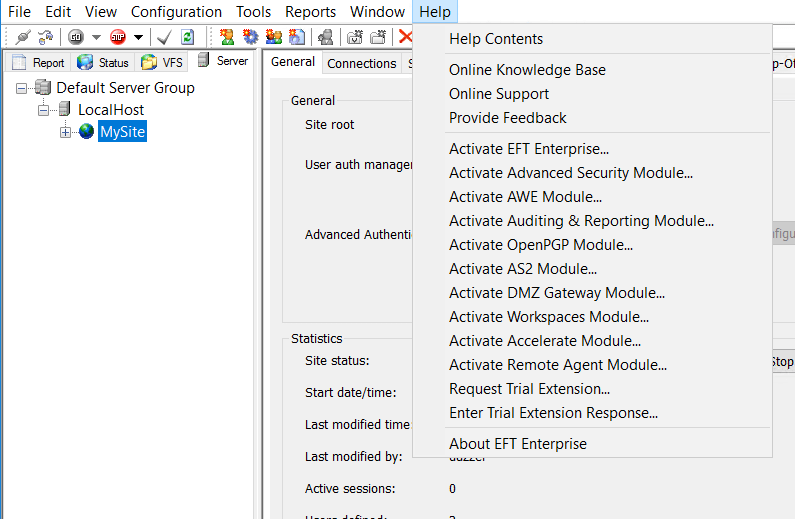This screenshot has width=795, height=519.
Task: Open the dropdown arrow beside Go icon
Action: (x=96, y=38)
